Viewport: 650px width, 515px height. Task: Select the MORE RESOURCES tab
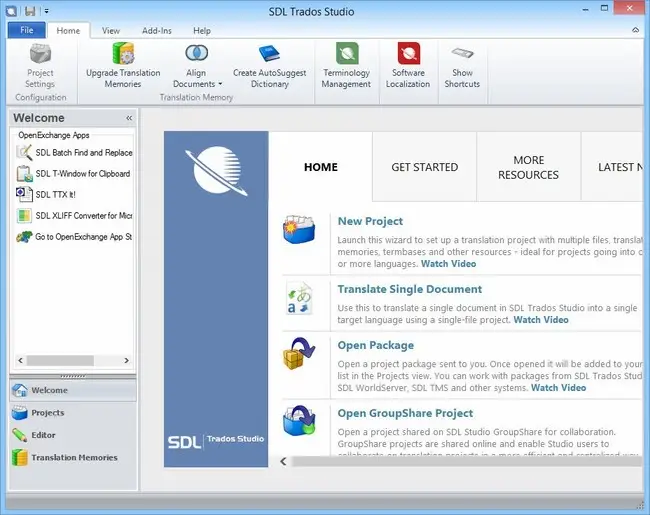pos(529,167)
